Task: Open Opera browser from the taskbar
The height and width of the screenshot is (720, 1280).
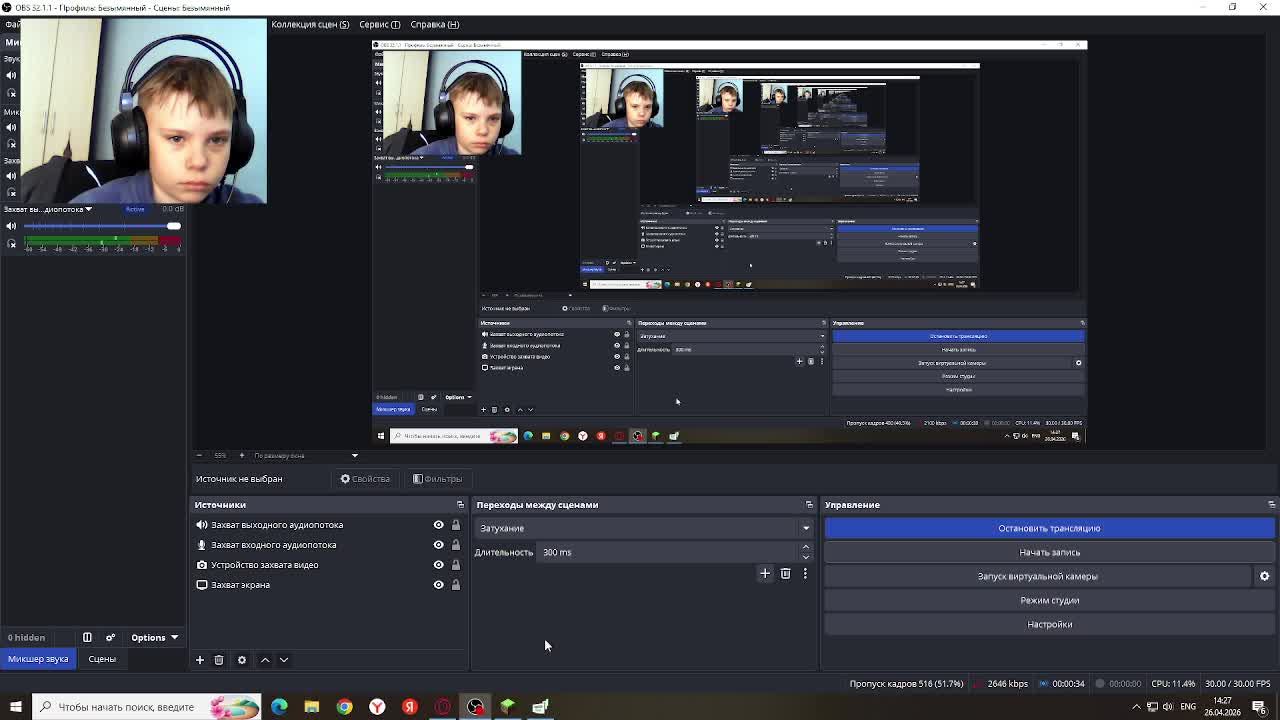Action: coord(442,707)
